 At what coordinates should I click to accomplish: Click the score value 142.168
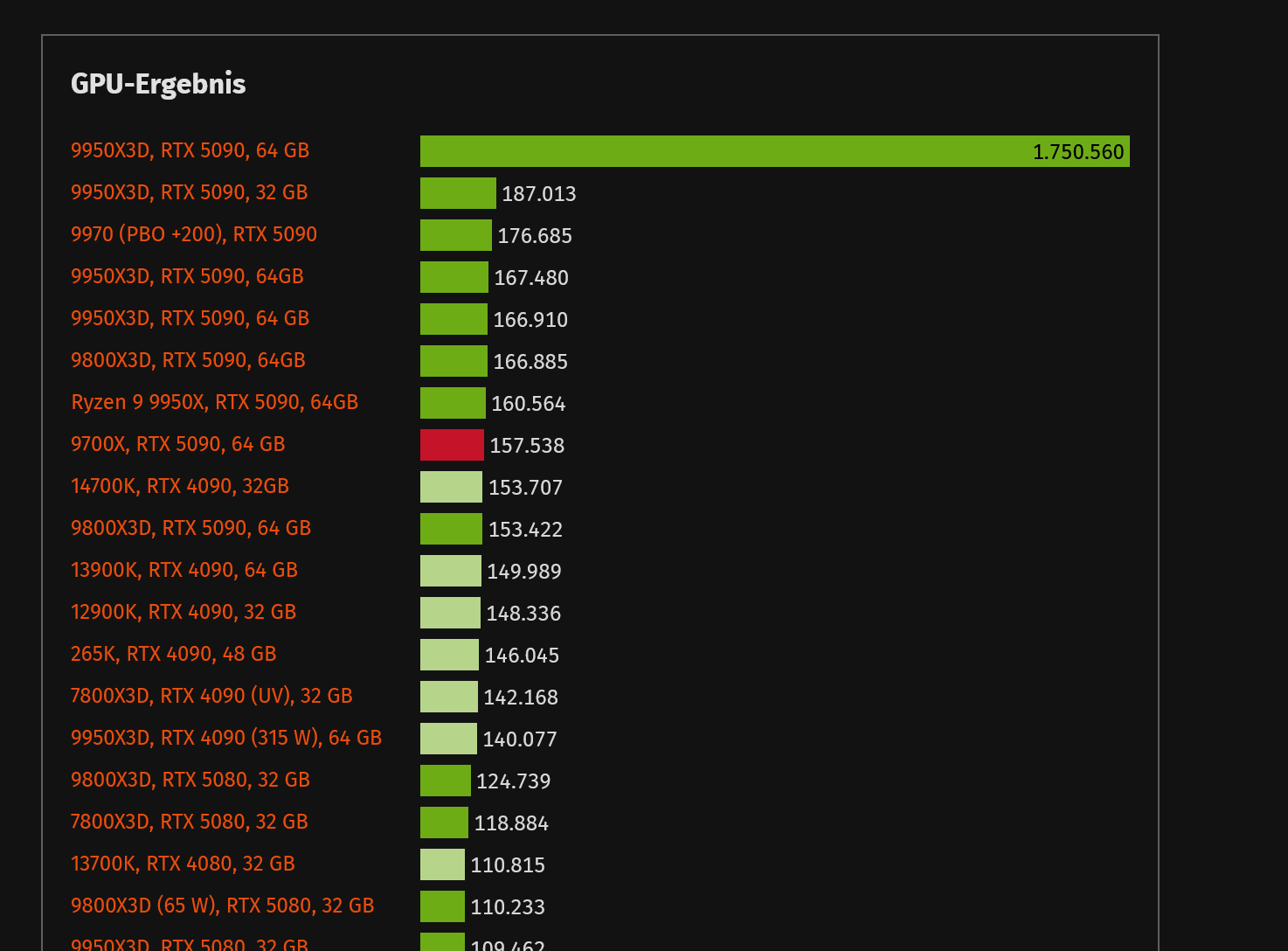pos(521,698)
